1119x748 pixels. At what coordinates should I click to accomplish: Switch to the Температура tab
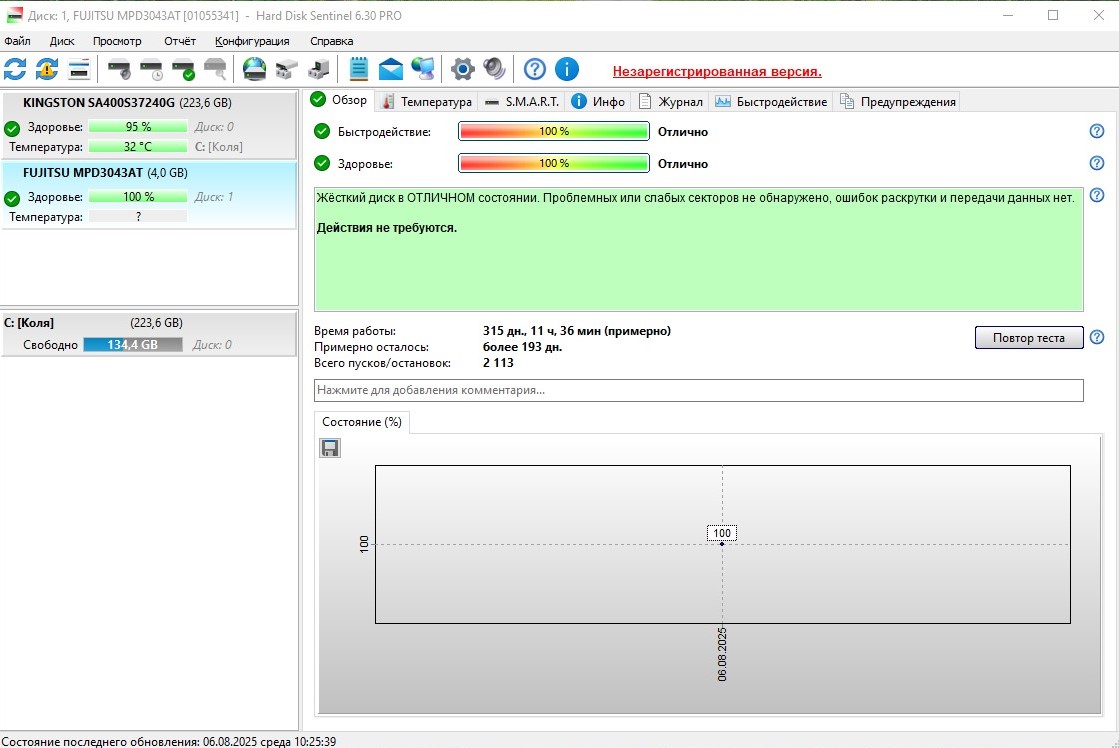click(x=427, y=101)
